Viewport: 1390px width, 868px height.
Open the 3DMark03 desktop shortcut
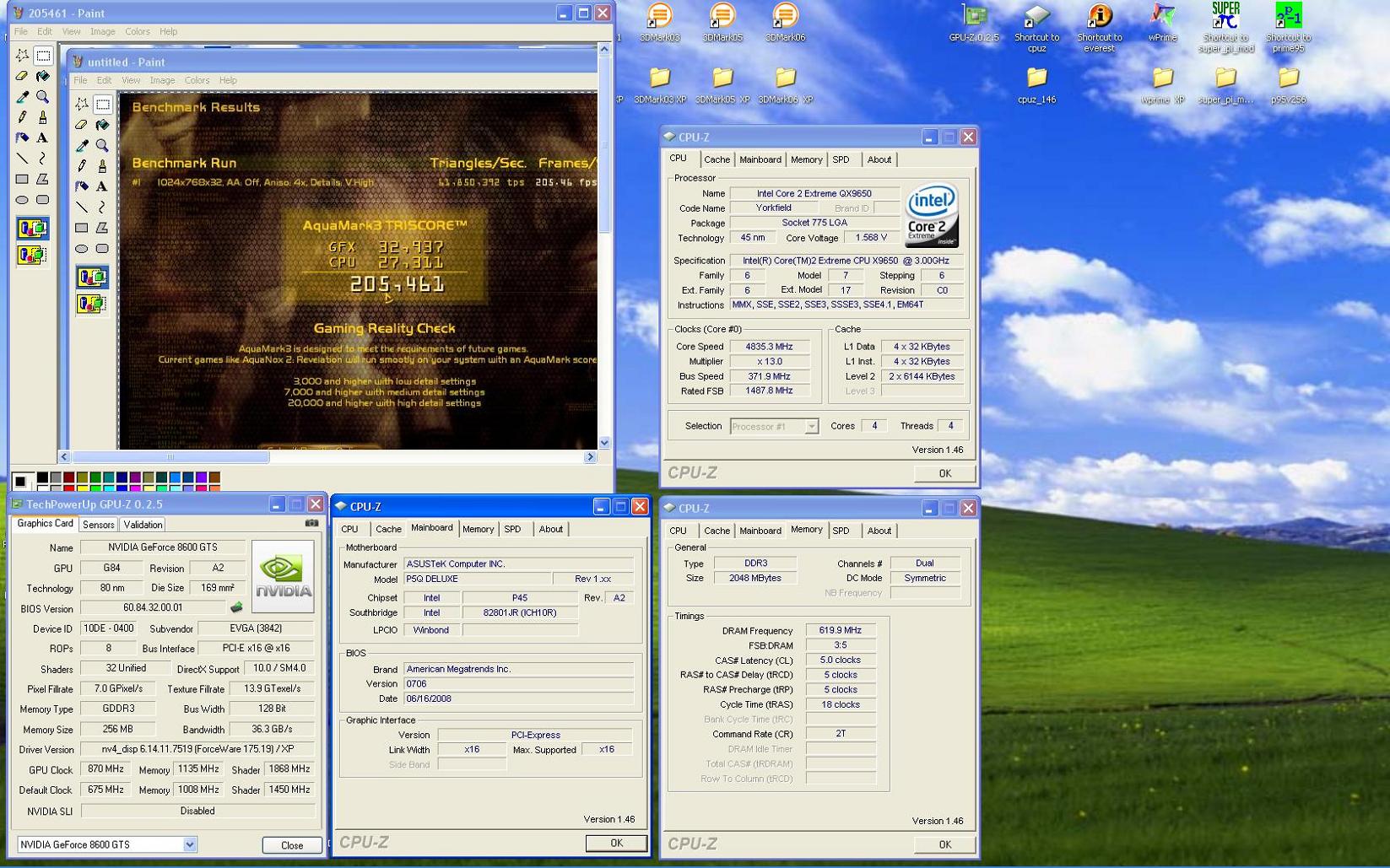pos(660,24)
